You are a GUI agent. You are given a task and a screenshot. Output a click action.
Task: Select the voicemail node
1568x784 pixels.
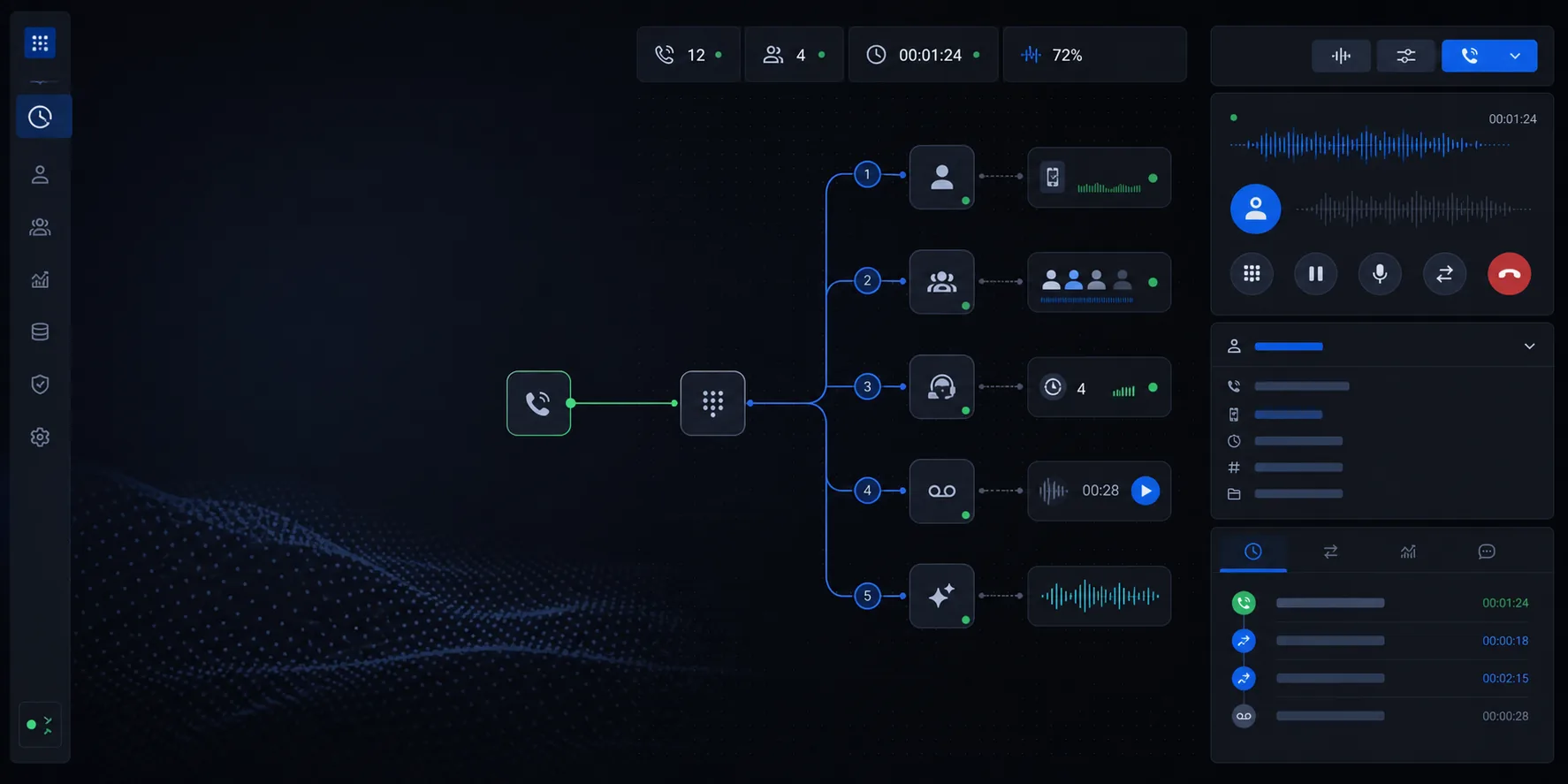941,491
